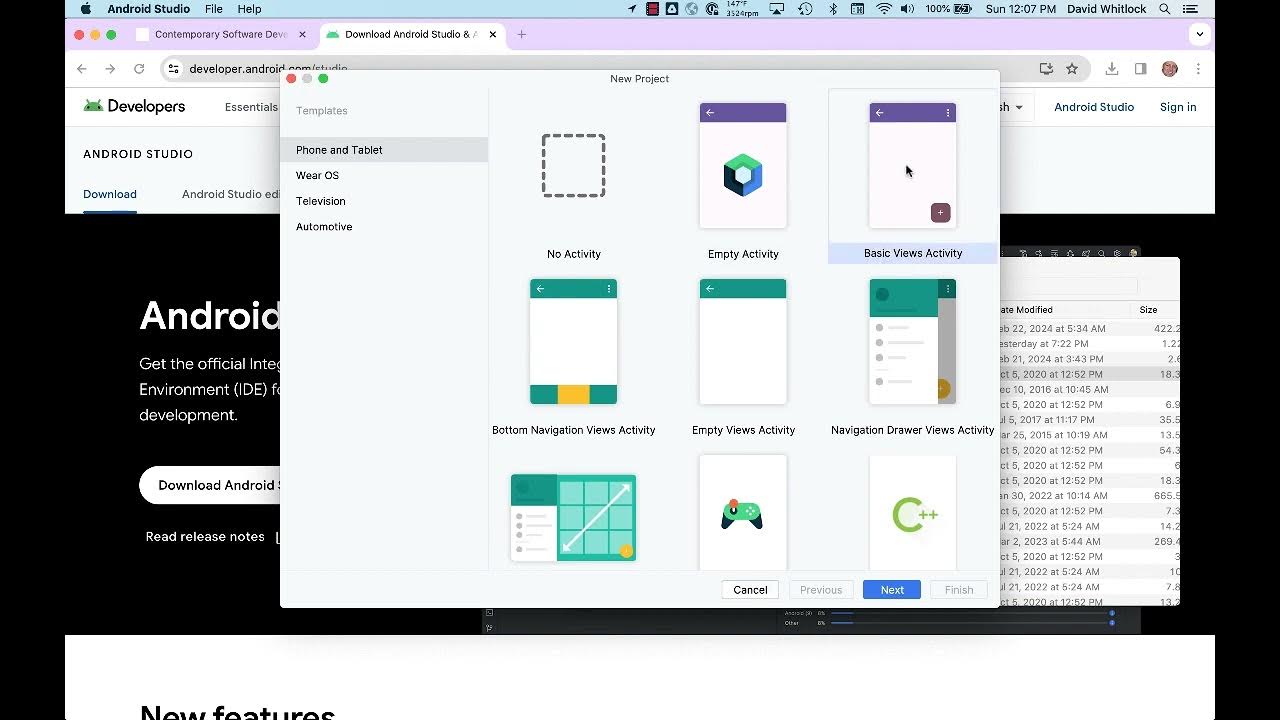Open the Help menu
The image size is (1280, 720).
click(249, 9)
